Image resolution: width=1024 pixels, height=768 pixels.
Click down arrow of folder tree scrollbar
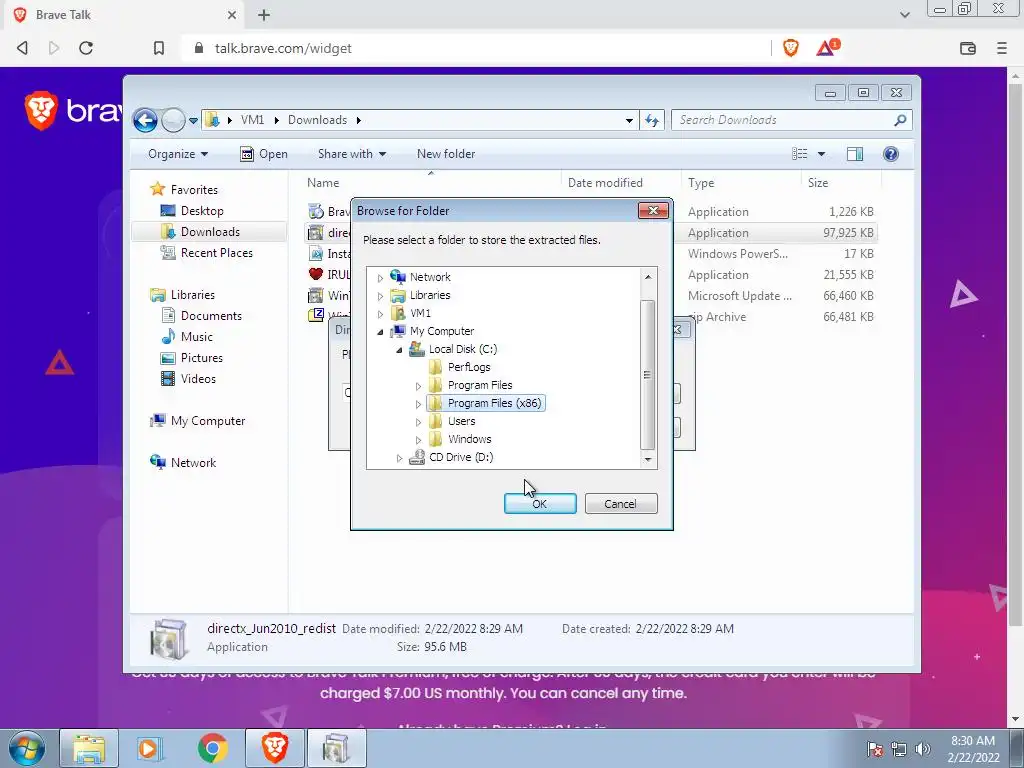(648, 460)
